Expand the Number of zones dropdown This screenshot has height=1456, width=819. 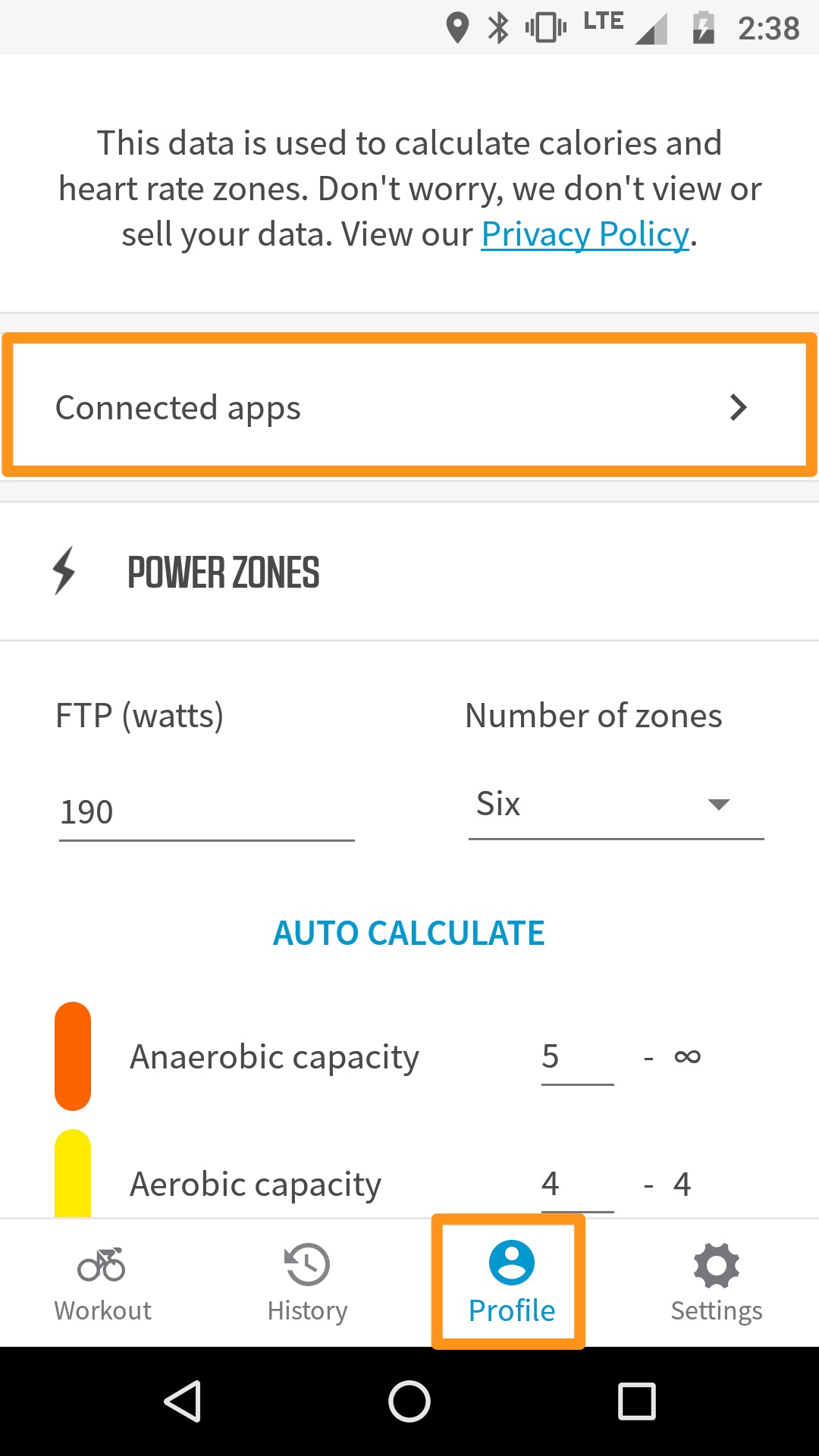coord(615,805)
